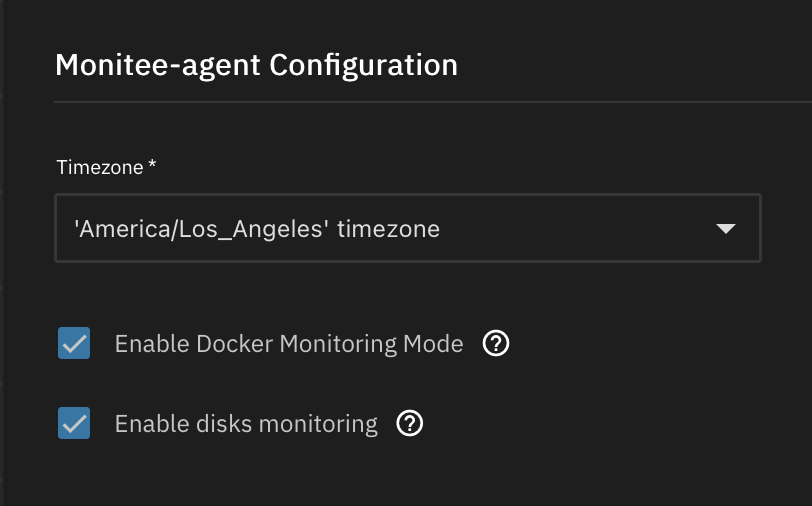Click the 'Monitee-agent Configuration' heading
The height and width of the screenshot is (506, 812).
pos(256,65)
